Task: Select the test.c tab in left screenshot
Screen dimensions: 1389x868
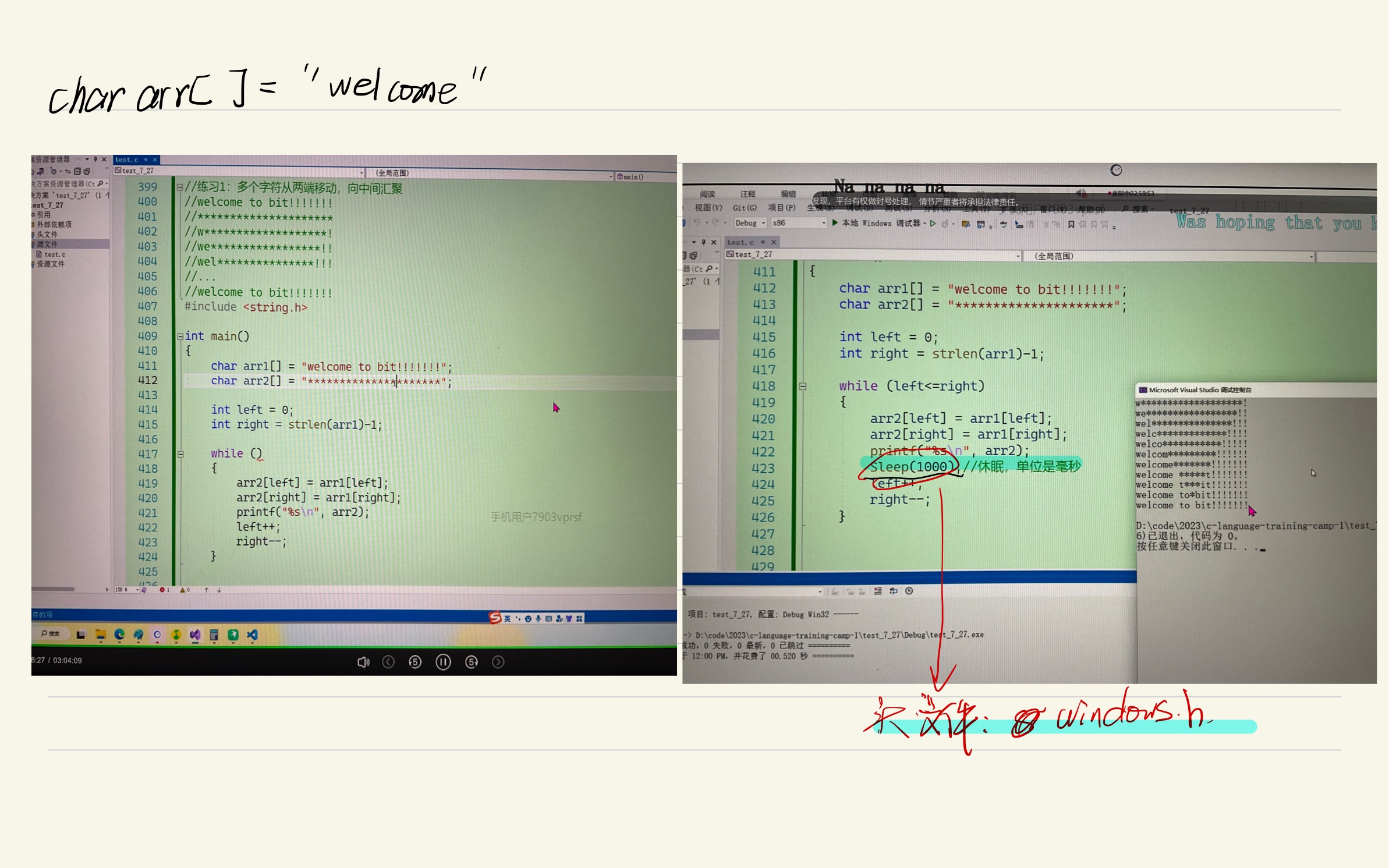Action: pos(127,160)
